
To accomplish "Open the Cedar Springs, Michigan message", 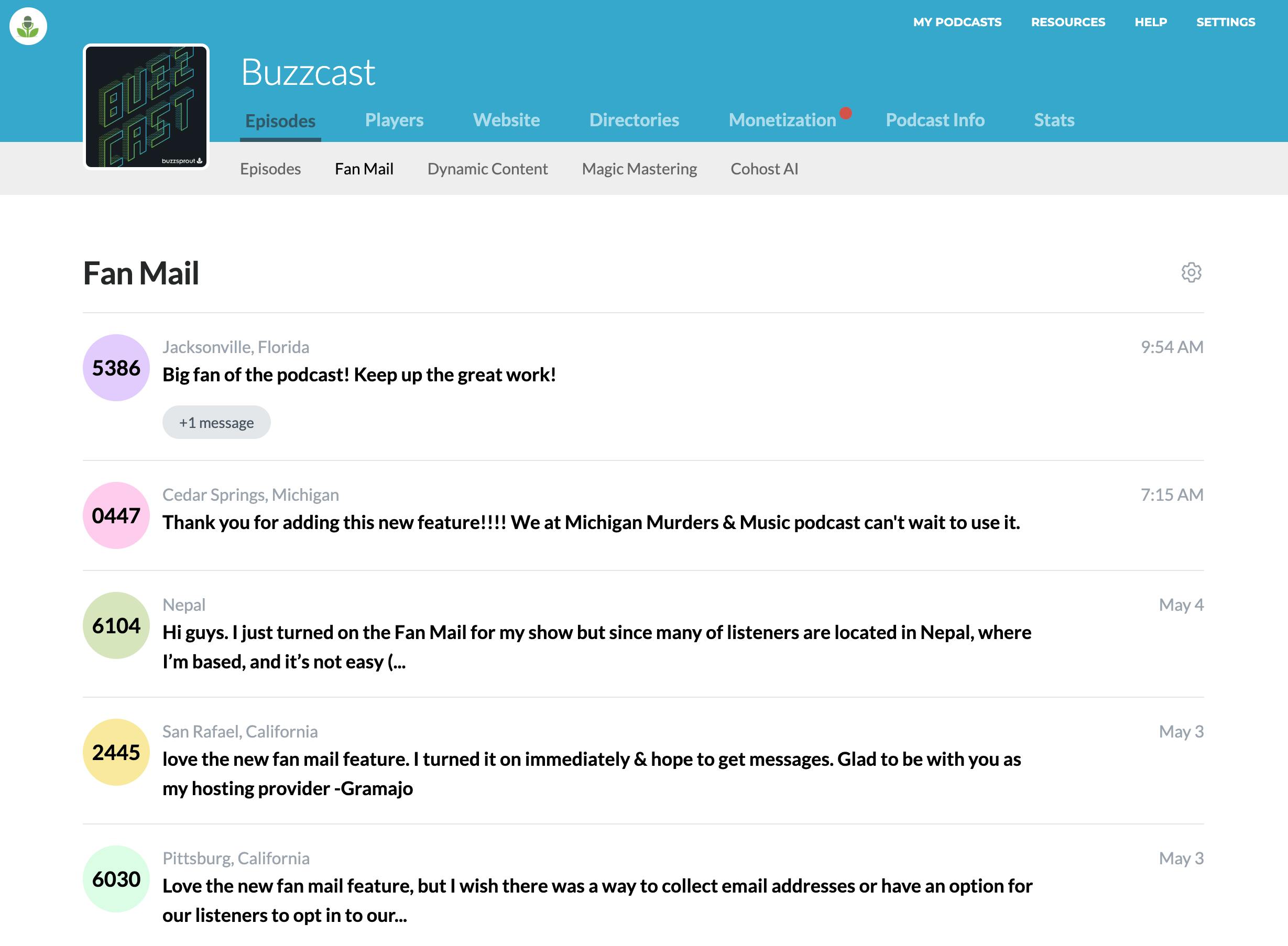I will [x=591, y=522].
